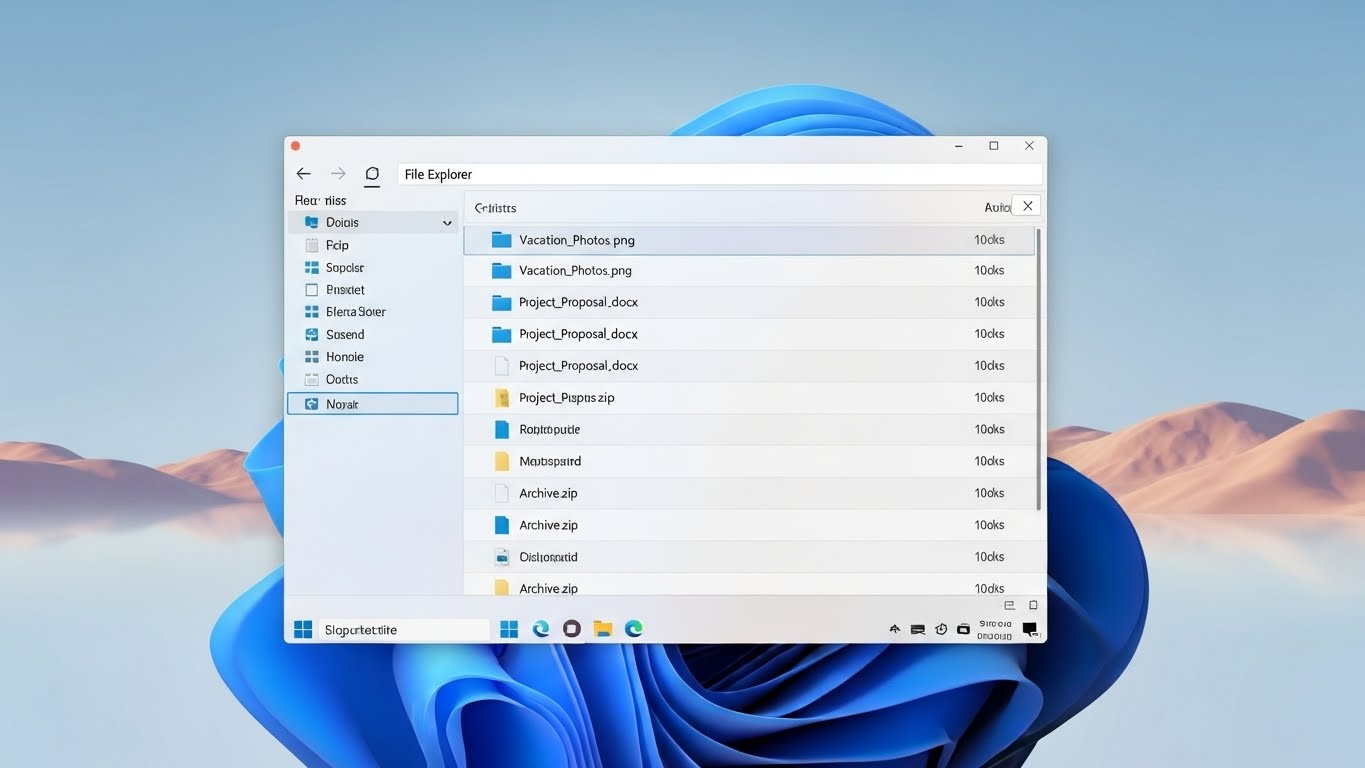Click the File Explorer address bar
Viewport: 1365px width, 768px height.
click(x=718, y=175)
